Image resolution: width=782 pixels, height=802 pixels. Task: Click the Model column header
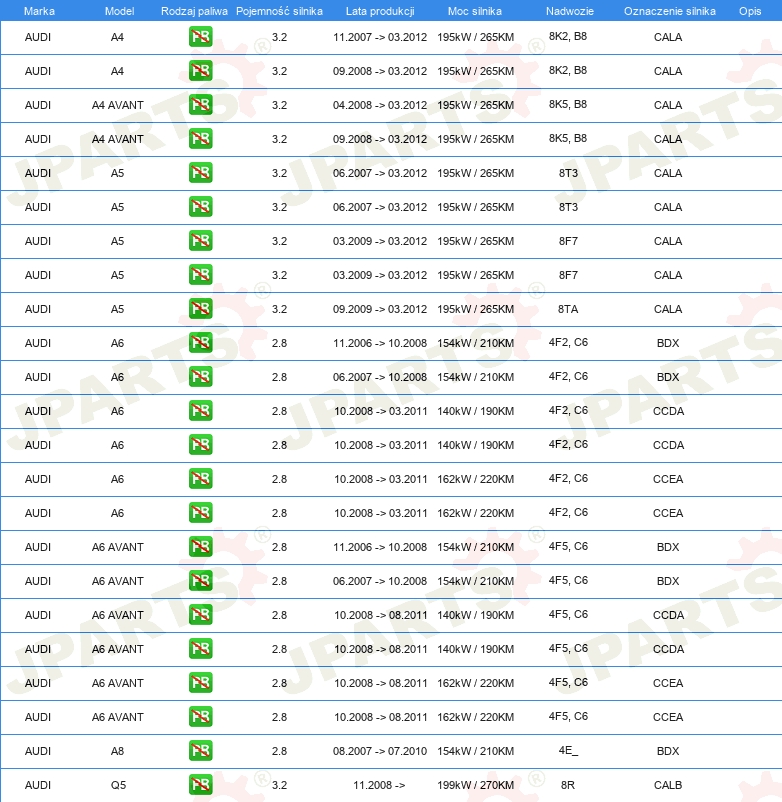[118, 11]
